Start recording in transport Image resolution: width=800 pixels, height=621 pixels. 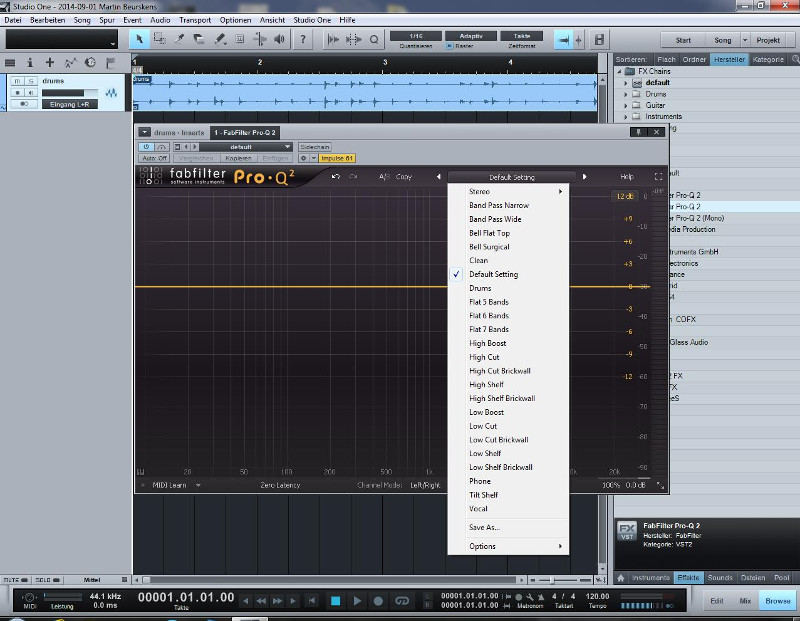point(378,601)
